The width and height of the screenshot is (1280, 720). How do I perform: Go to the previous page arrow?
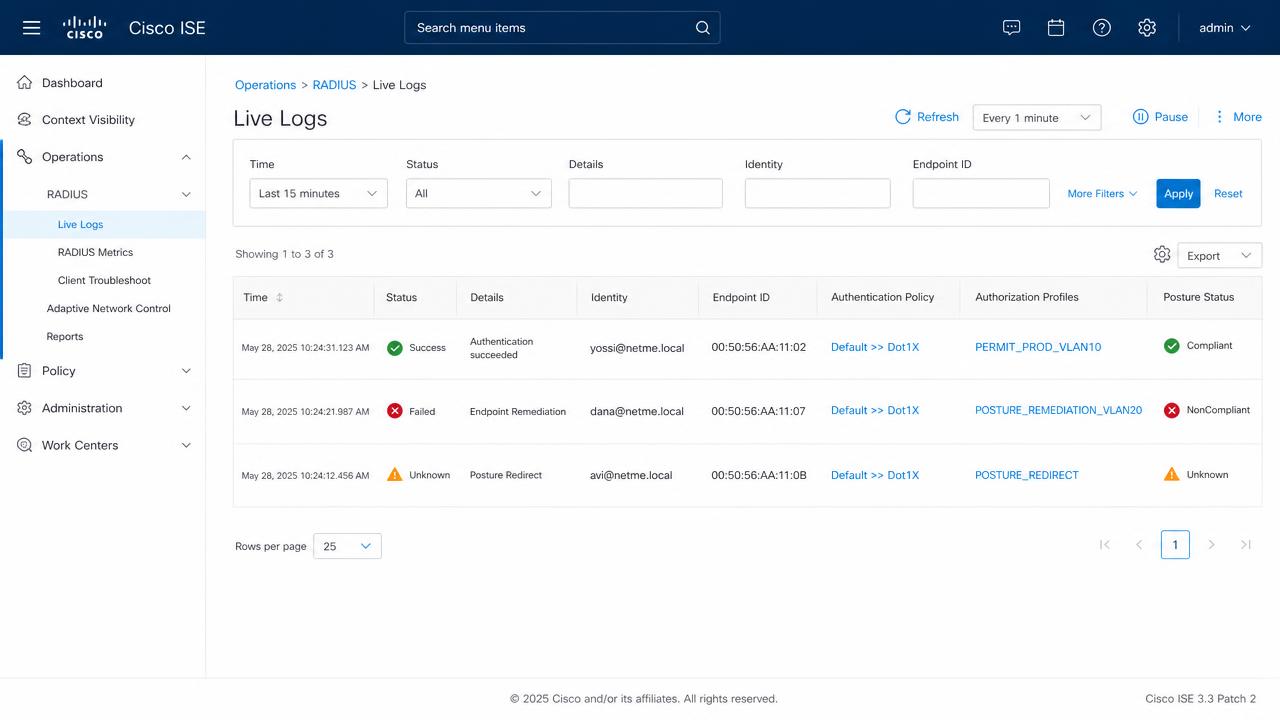(x=1139, y=545)
